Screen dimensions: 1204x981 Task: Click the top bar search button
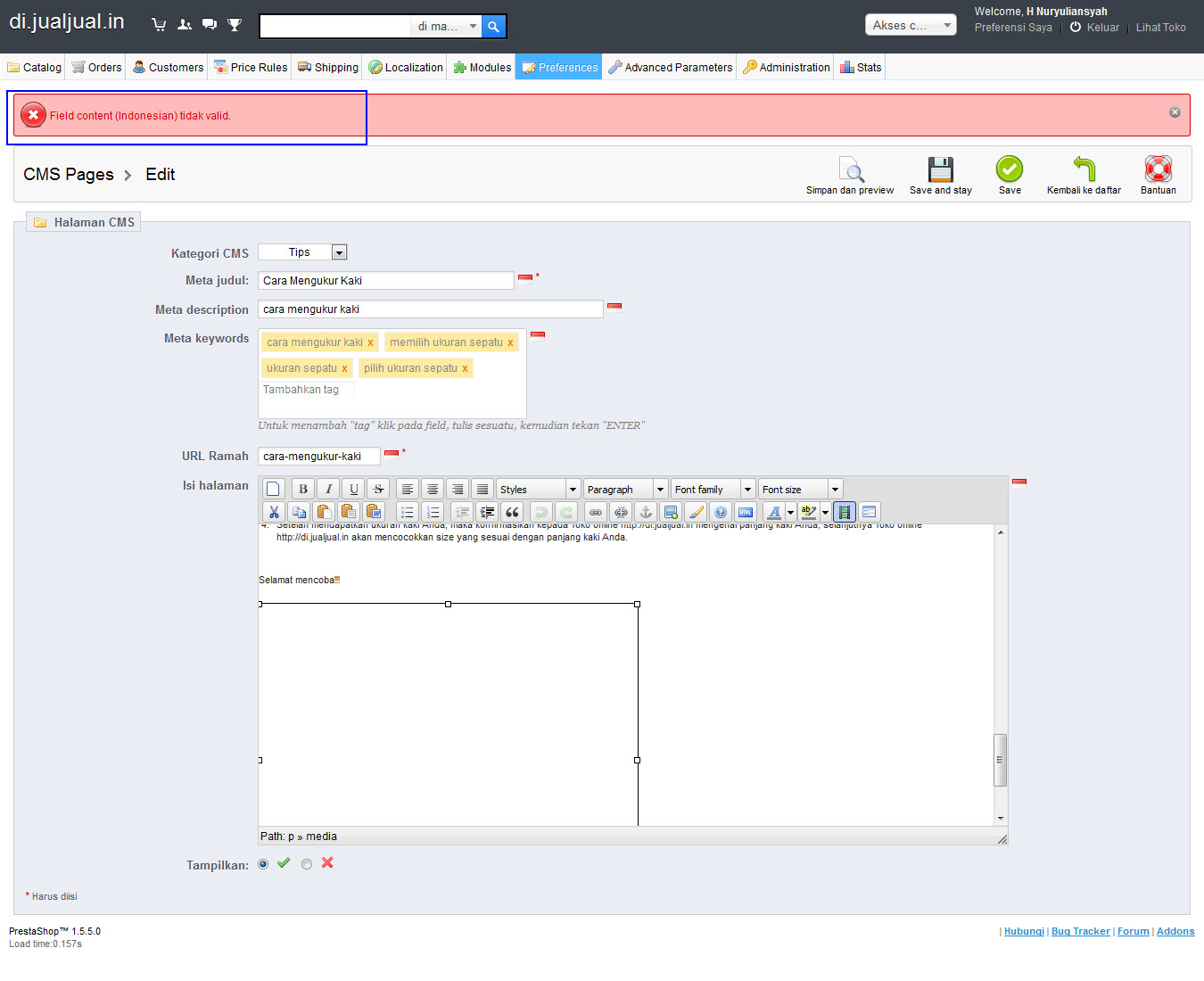pos(493,27)
